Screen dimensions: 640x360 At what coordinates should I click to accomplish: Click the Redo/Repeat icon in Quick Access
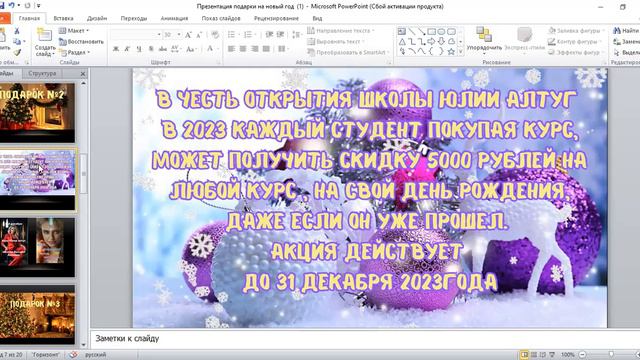(x=27, y=6)
